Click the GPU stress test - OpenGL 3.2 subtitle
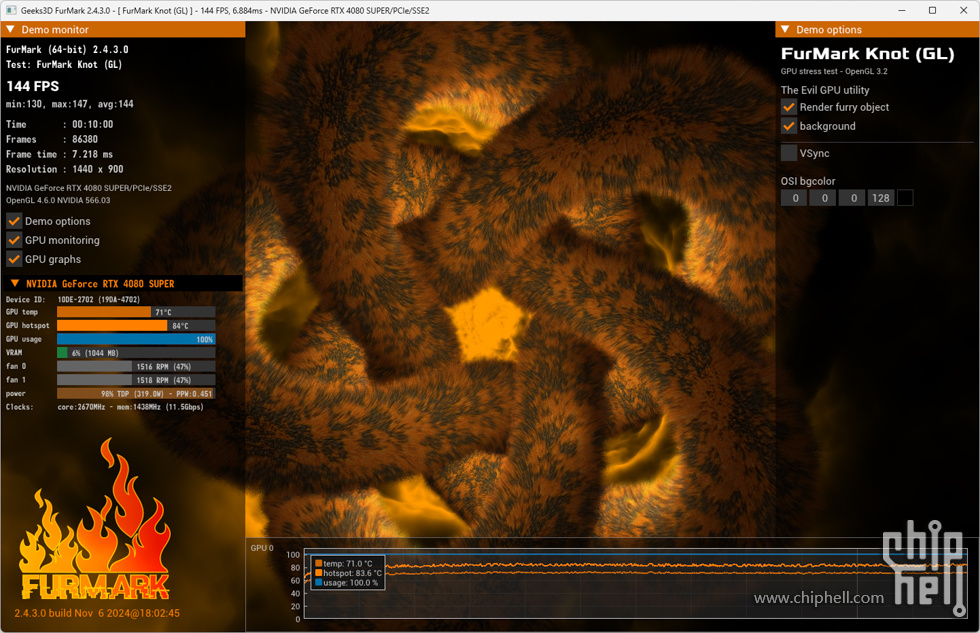This screenshot has height=633, width=980. tap(834, 71)
